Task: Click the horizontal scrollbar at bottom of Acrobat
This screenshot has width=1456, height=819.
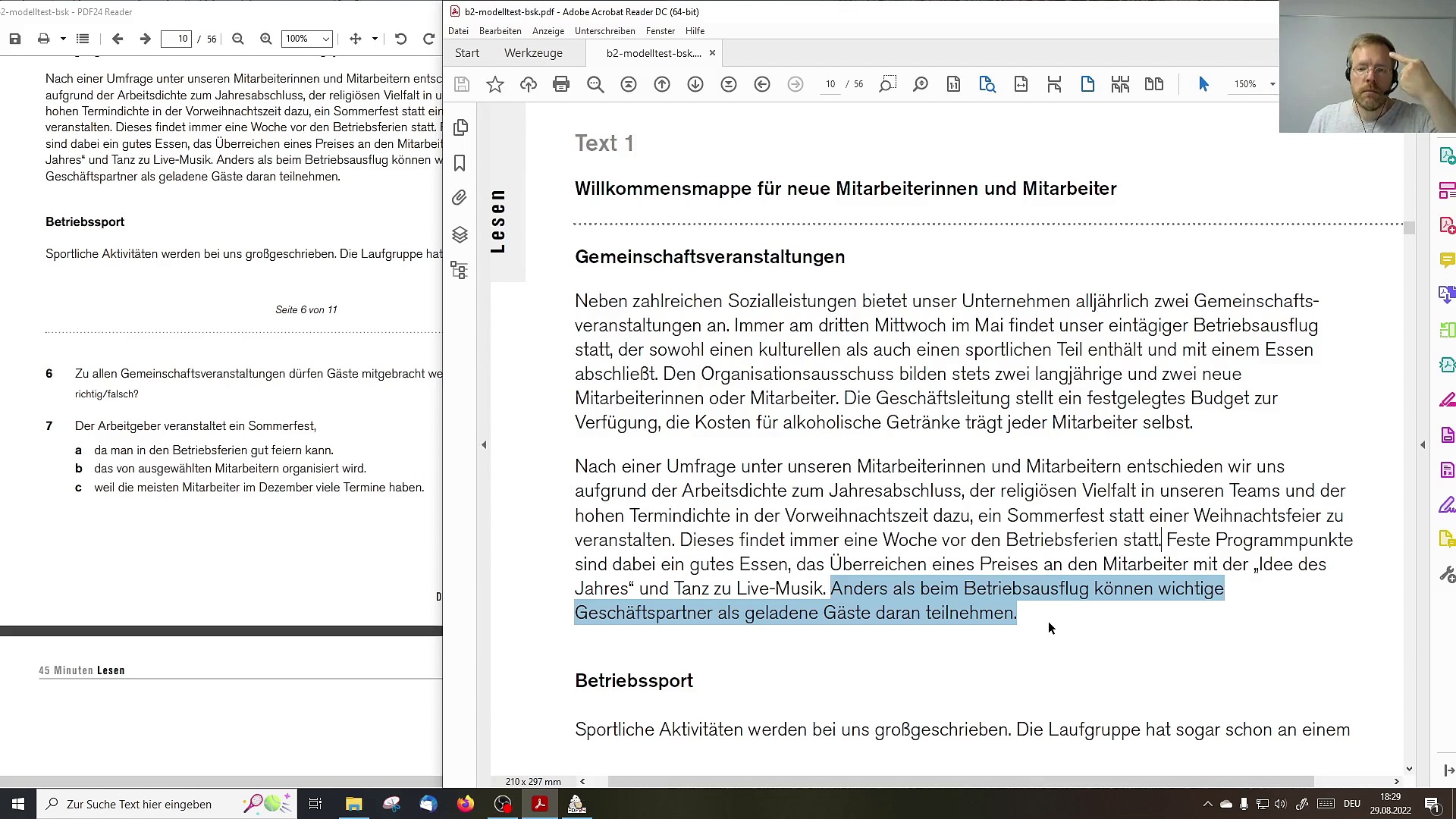Action: click(x=960, y=781)
